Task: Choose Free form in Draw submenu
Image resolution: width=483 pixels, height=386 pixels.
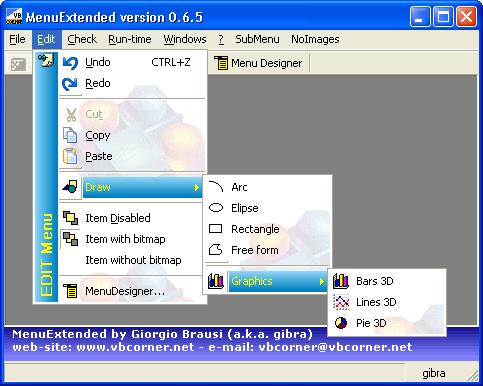Action: point(267,250)
